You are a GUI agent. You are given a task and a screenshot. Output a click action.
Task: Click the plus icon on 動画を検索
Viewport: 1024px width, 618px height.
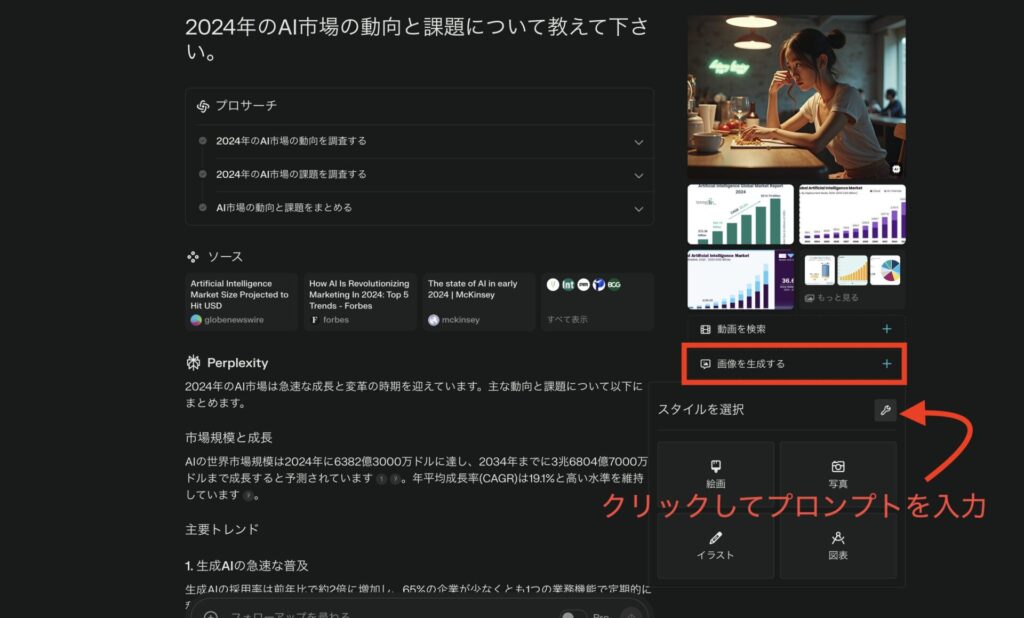click(886, 329)
